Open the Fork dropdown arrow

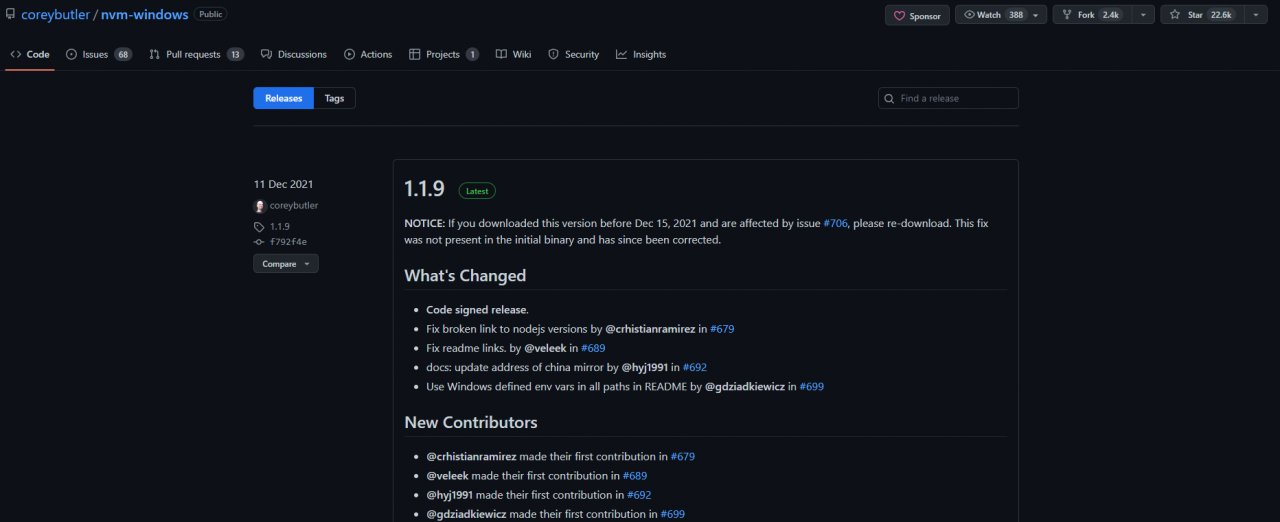[1145, 15]
